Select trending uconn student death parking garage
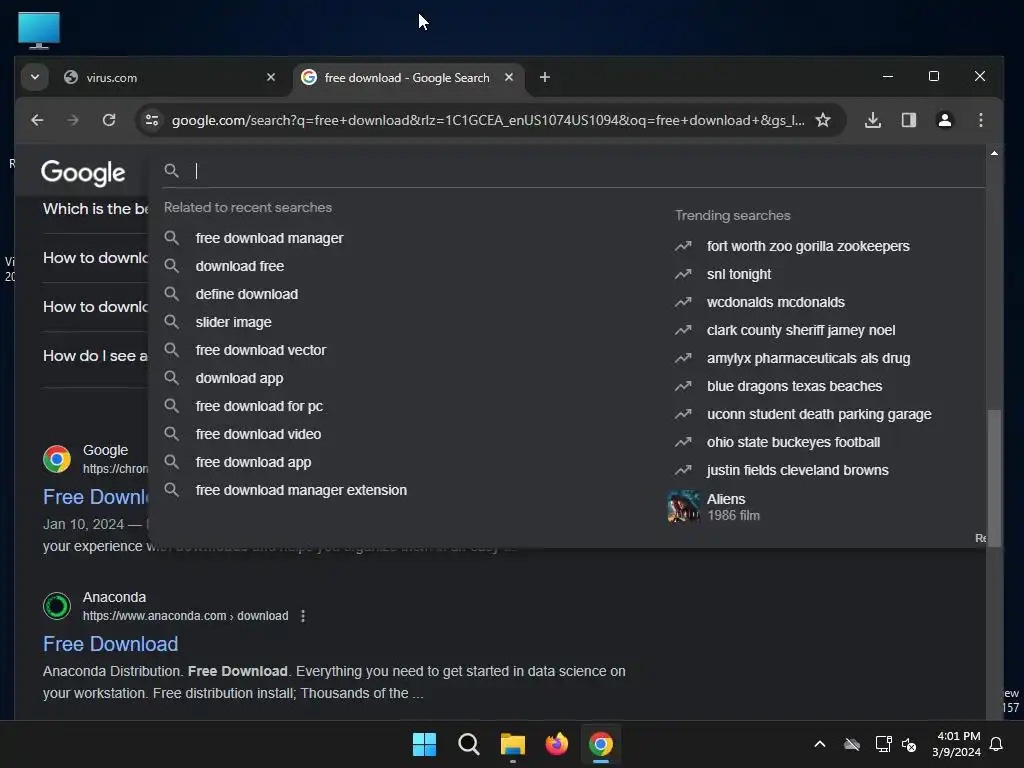1024x768 pixels. pyautogui.click(x=819, y=415)
